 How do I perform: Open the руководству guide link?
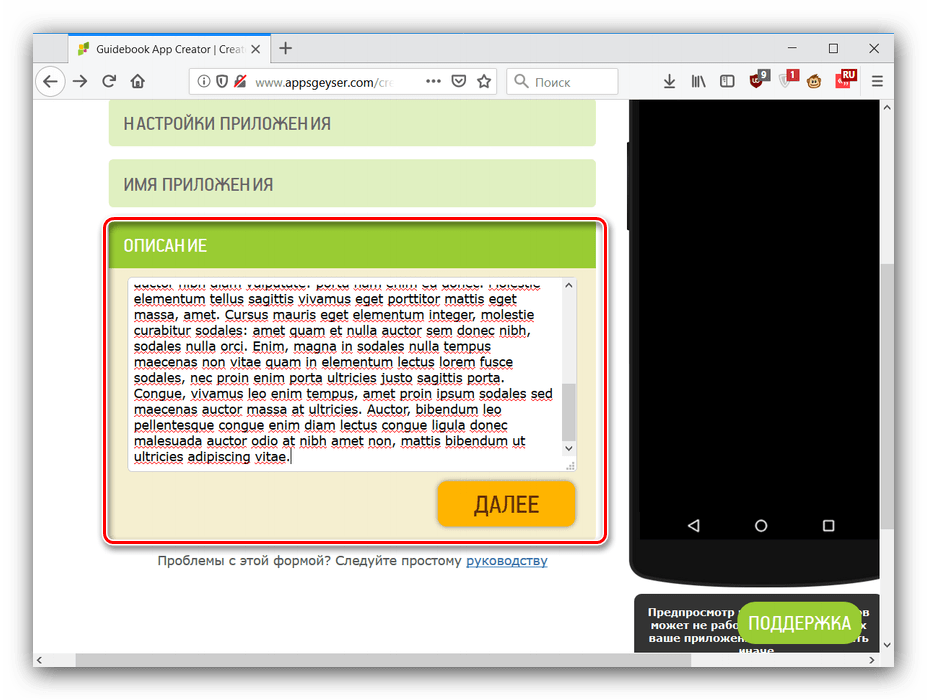click(507, 560)
